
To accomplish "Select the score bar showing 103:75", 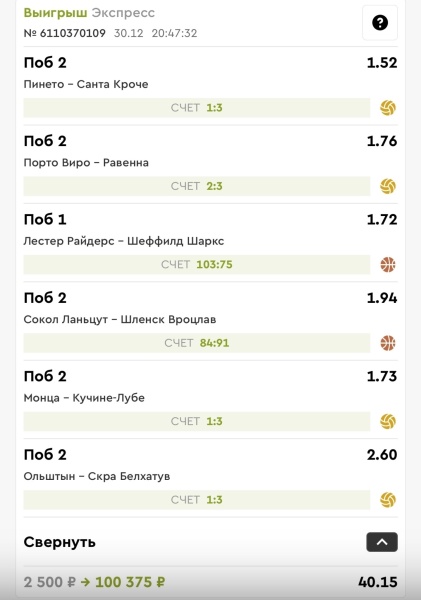I will click(197, 265).
